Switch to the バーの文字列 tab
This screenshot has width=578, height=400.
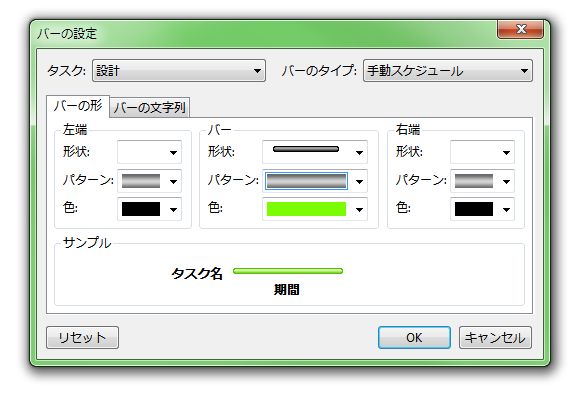click(150, 108)
